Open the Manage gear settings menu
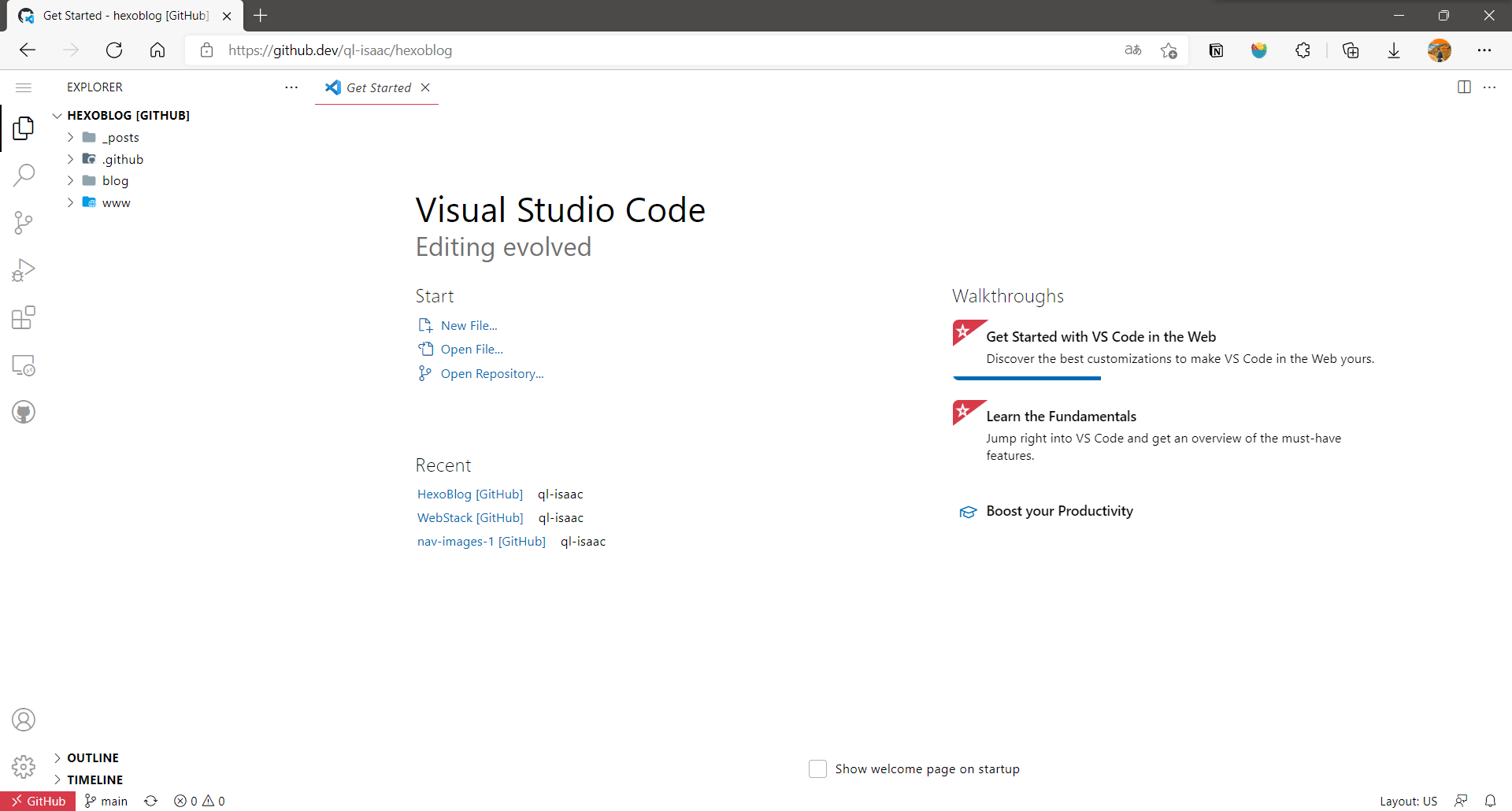 [24, 766]
